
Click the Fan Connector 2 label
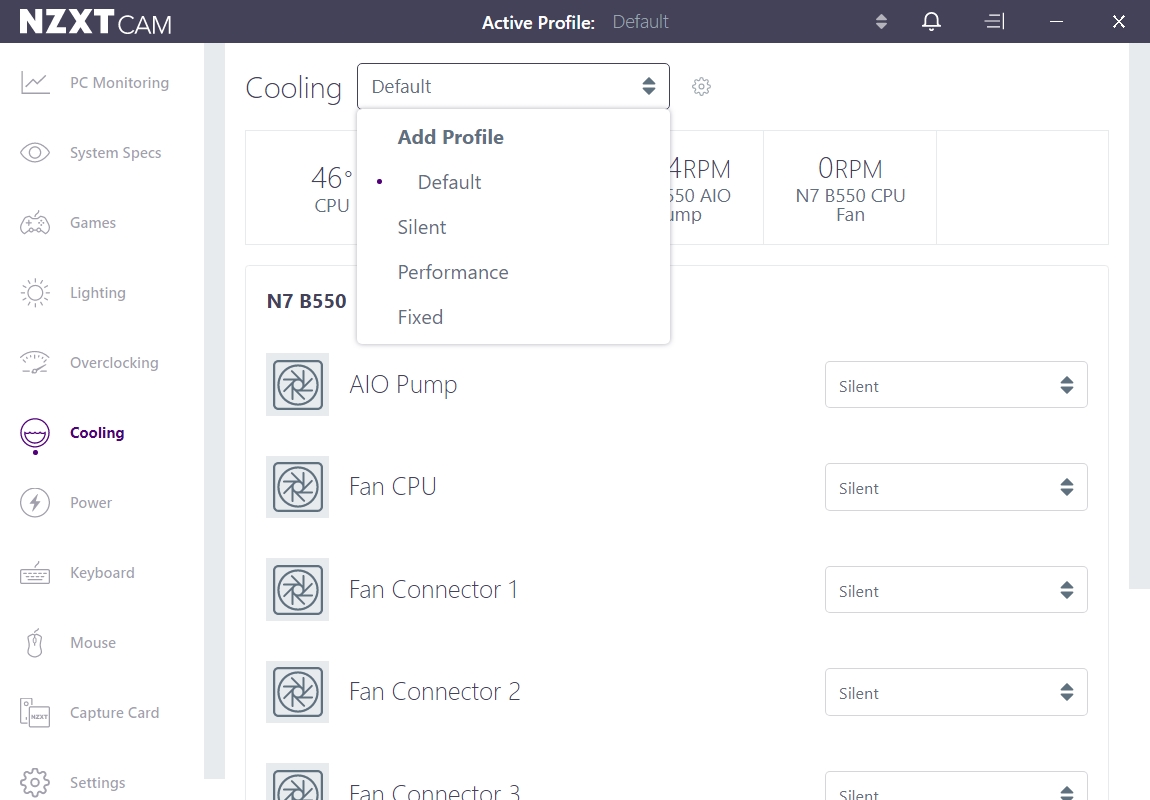click(x=435, y=691)
